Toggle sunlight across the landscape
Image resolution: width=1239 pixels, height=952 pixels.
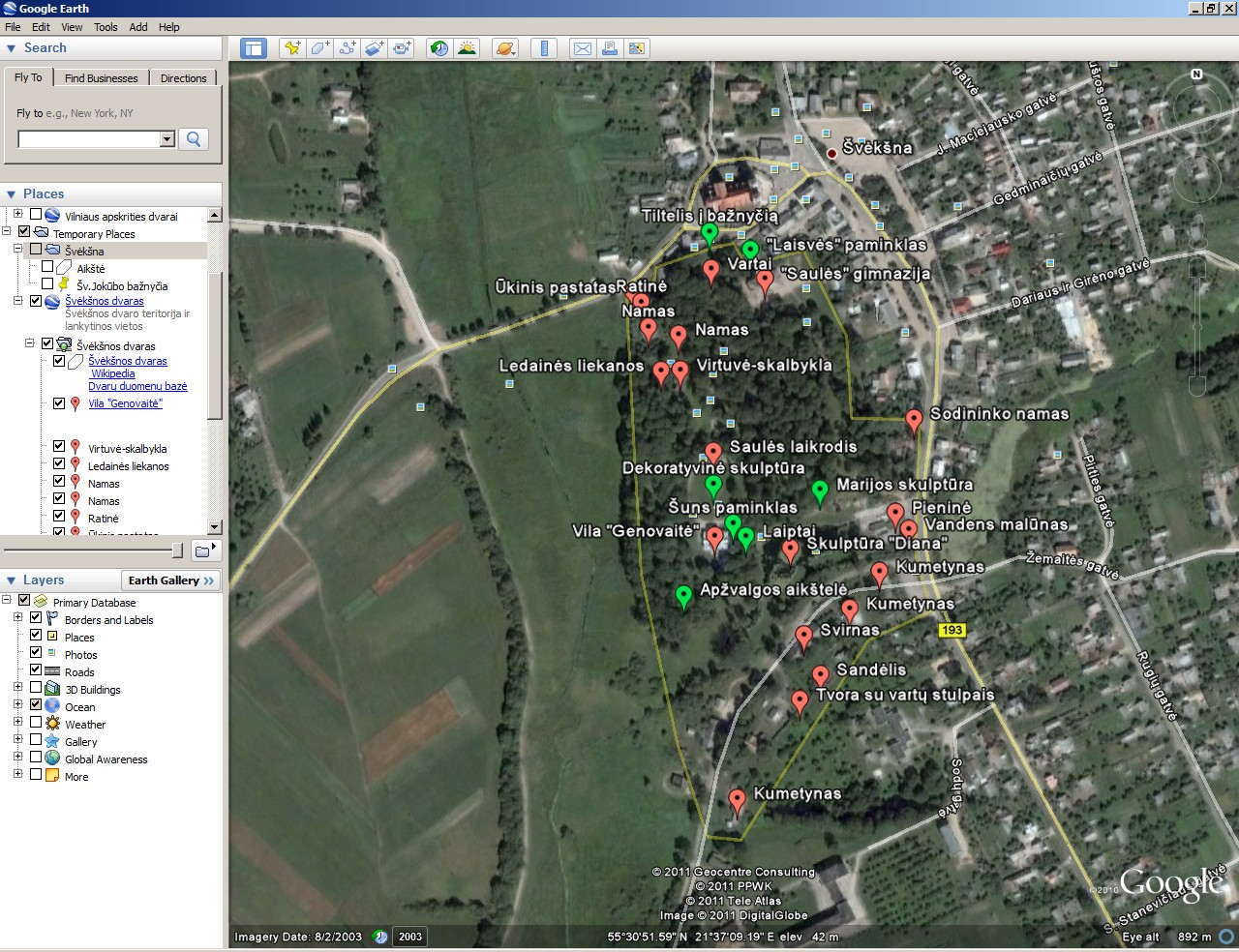468,48
